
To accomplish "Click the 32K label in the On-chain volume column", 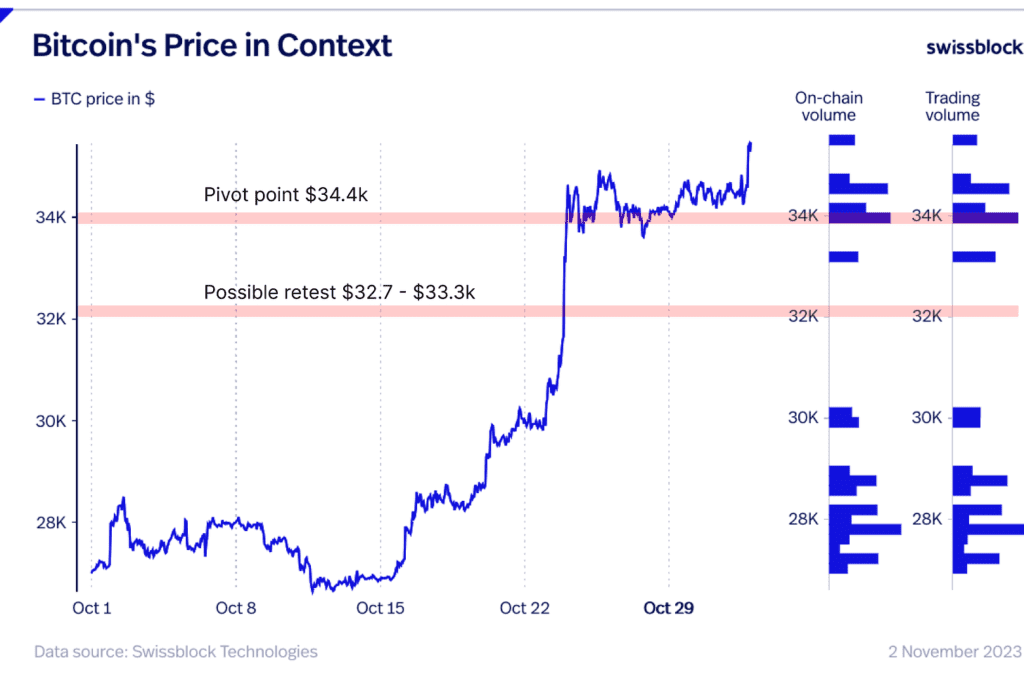I will (x=805, y=316).
